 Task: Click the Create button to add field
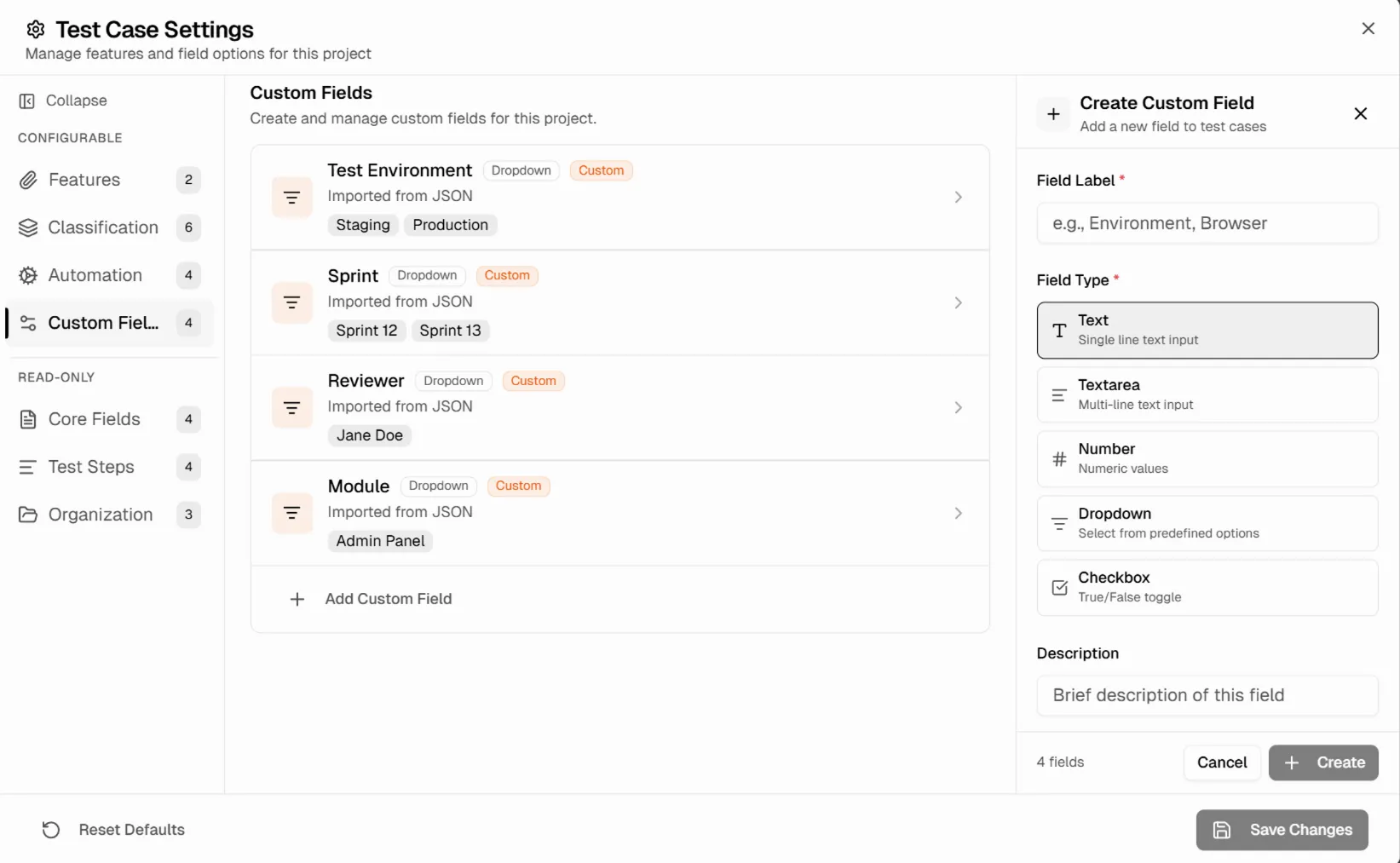pos(1322,762)
